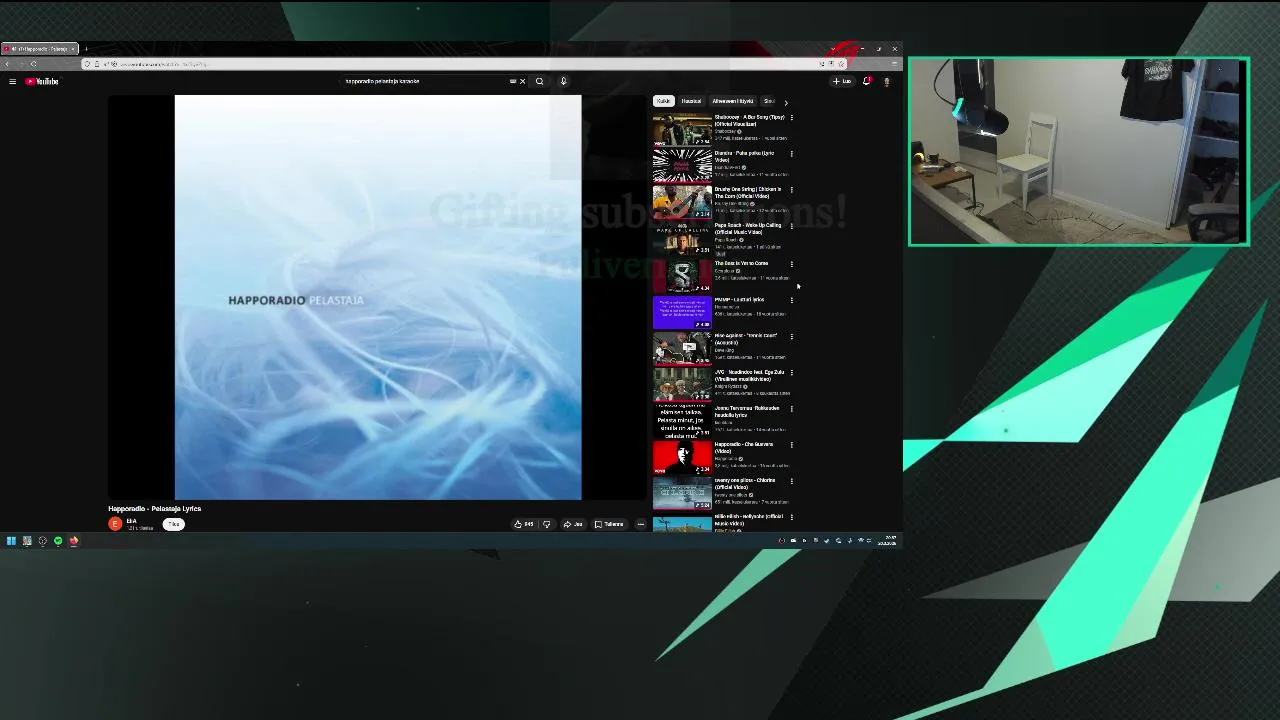Clear the search box with X
The width and height of the screenshot is (1280, 720).
[x=522, y=81]
